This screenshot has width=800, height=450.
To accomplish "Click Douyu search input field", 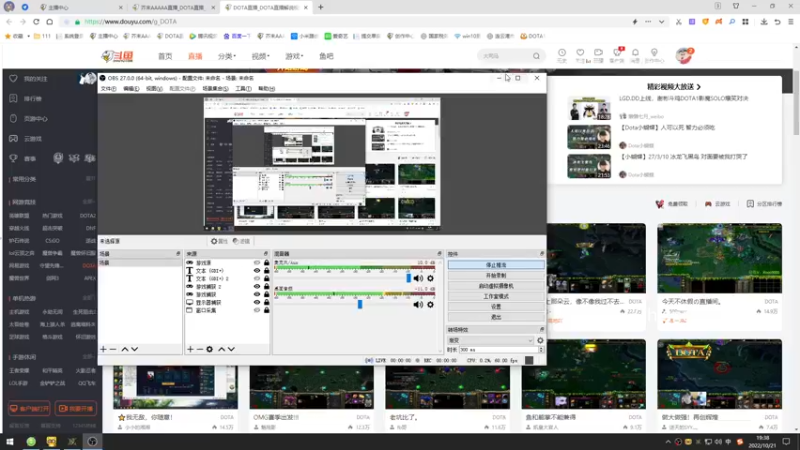I will [x=505, y=56].
